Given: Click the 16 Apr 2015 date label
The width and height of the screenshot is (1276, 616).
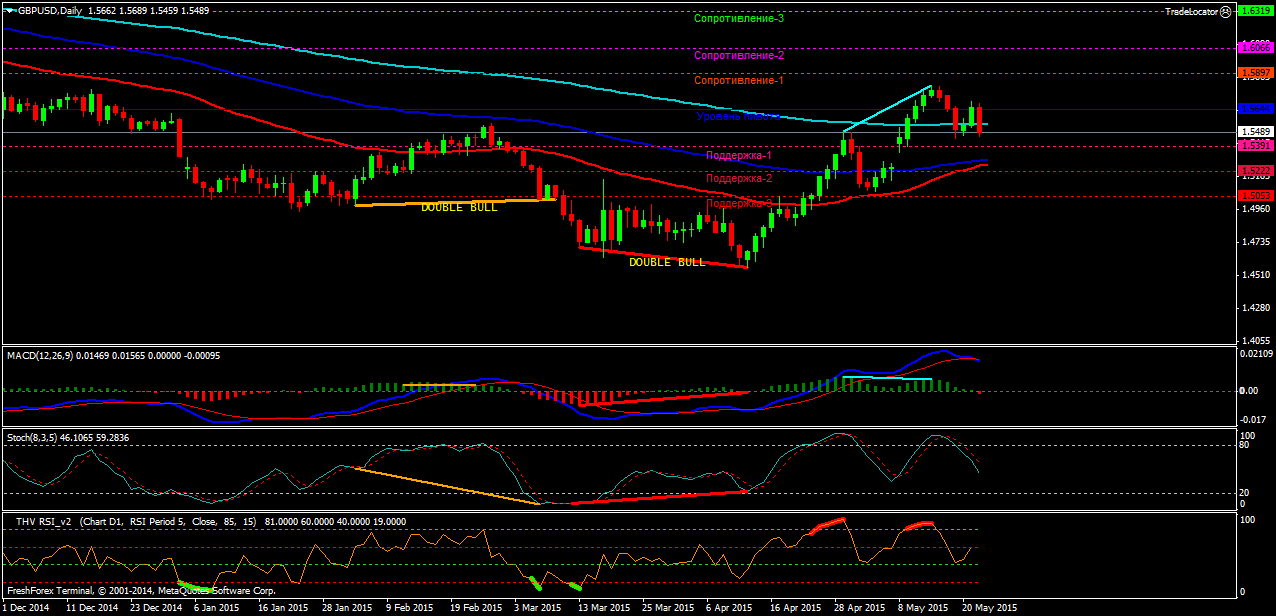Looking at the screenshot, I should click(796, 607).
